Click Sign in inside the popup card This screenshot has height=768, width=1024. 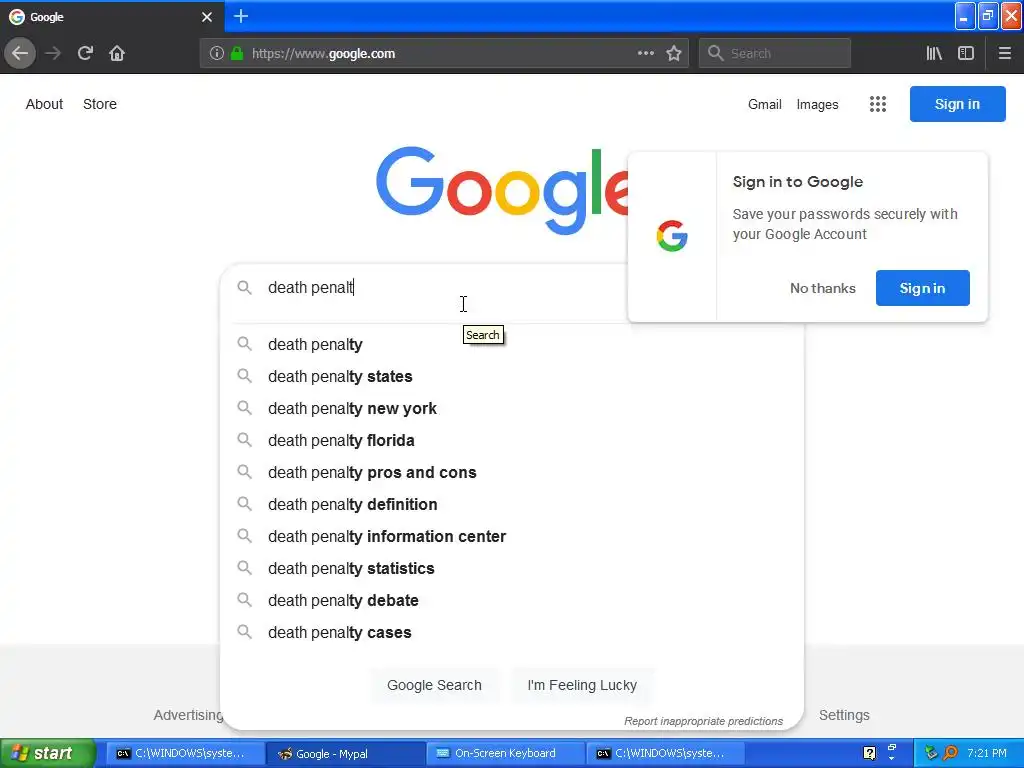click(922, 288)
